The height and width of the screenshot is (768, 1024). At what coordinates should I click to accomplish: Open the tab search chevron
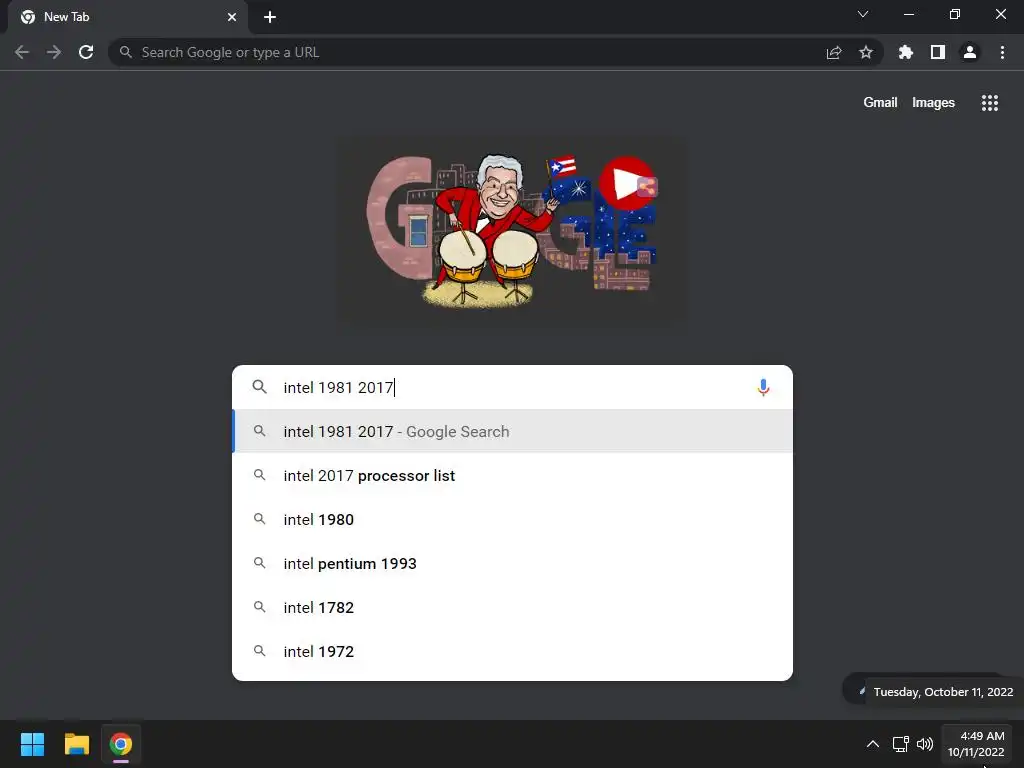pyautogui.click(x=863, y=14)
